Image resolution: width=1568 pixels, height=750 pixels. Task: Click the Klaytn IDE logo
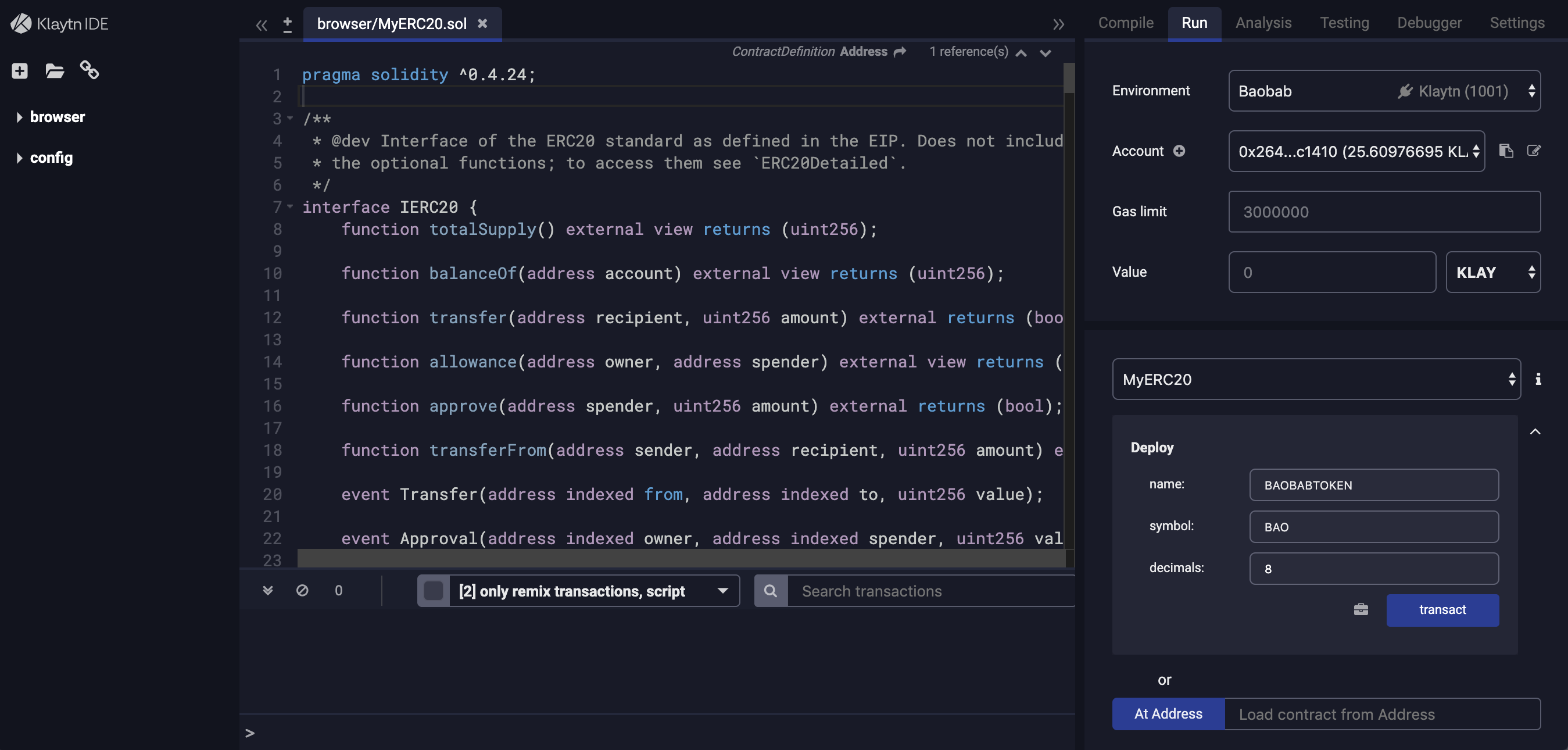tap(59, 24)
